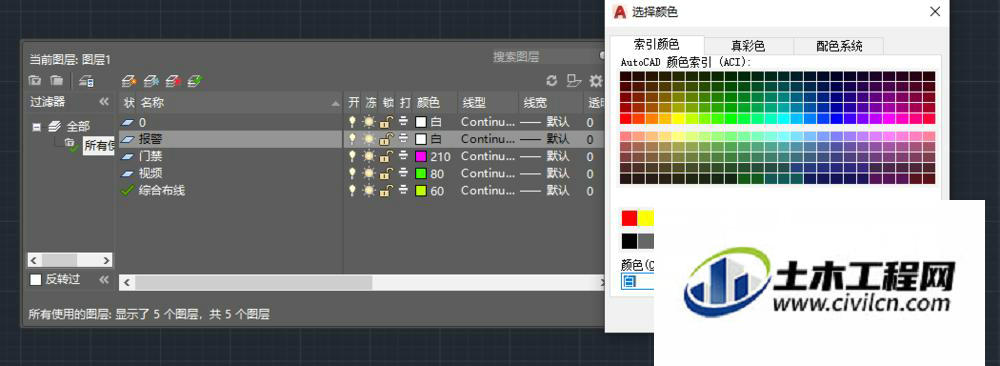Lock the 综合布线 layer padlock

coord(386,191)
